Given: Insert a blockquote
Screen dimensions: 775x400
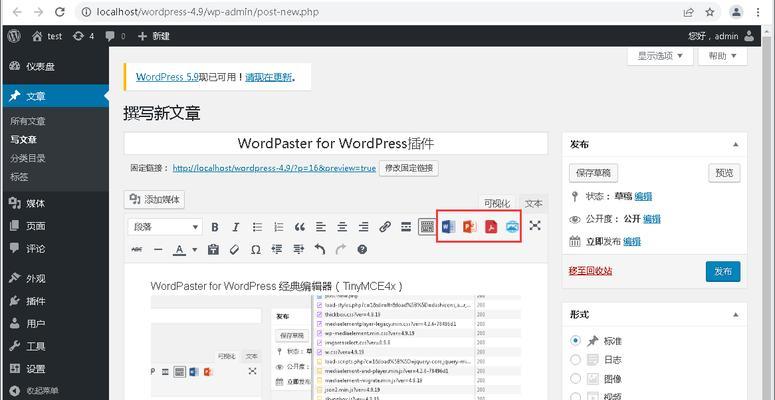Looking at the screenshot, I should pos(300,227).
